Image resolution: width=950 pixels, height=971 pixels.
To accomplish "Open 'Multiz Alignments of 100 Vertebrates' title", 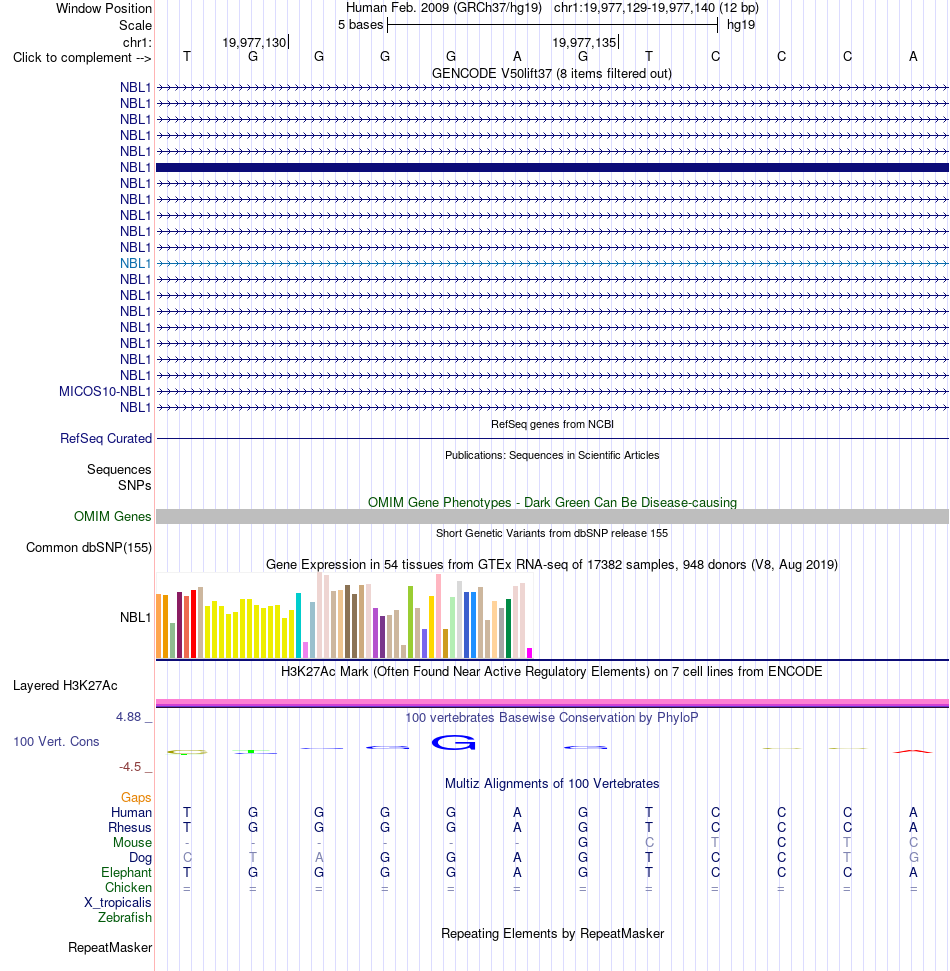I will click(552, 783).
